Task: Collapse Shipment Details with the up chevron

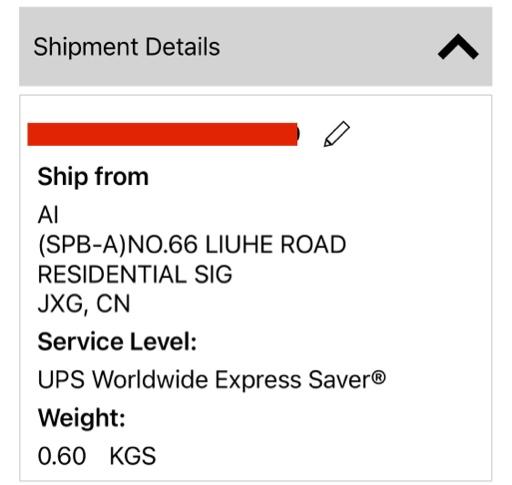Action: (458, 47)
